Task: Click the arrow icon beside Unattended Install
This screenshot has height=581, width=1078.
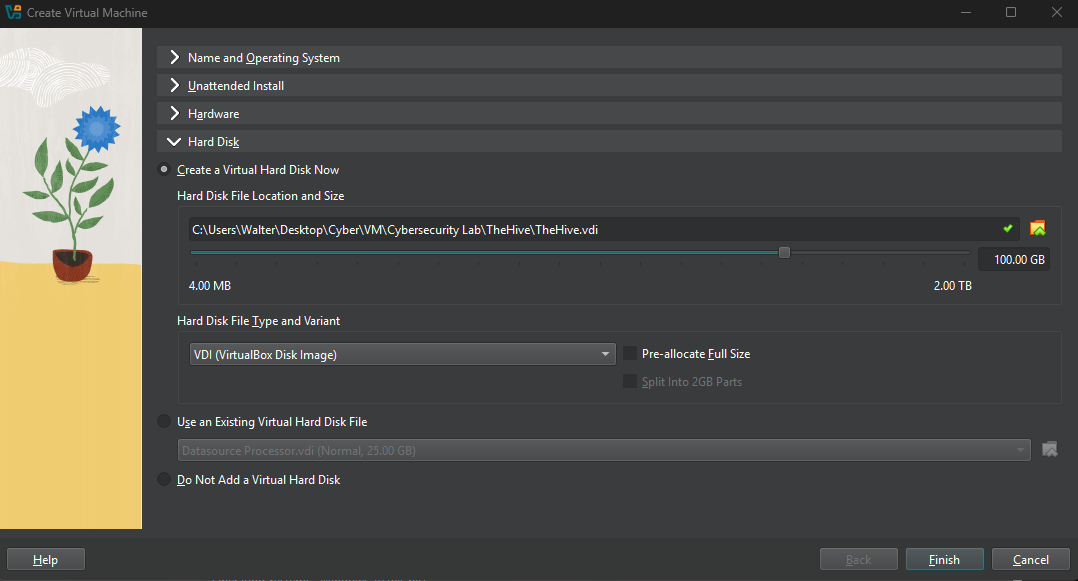Action: (x=175, y=86)
